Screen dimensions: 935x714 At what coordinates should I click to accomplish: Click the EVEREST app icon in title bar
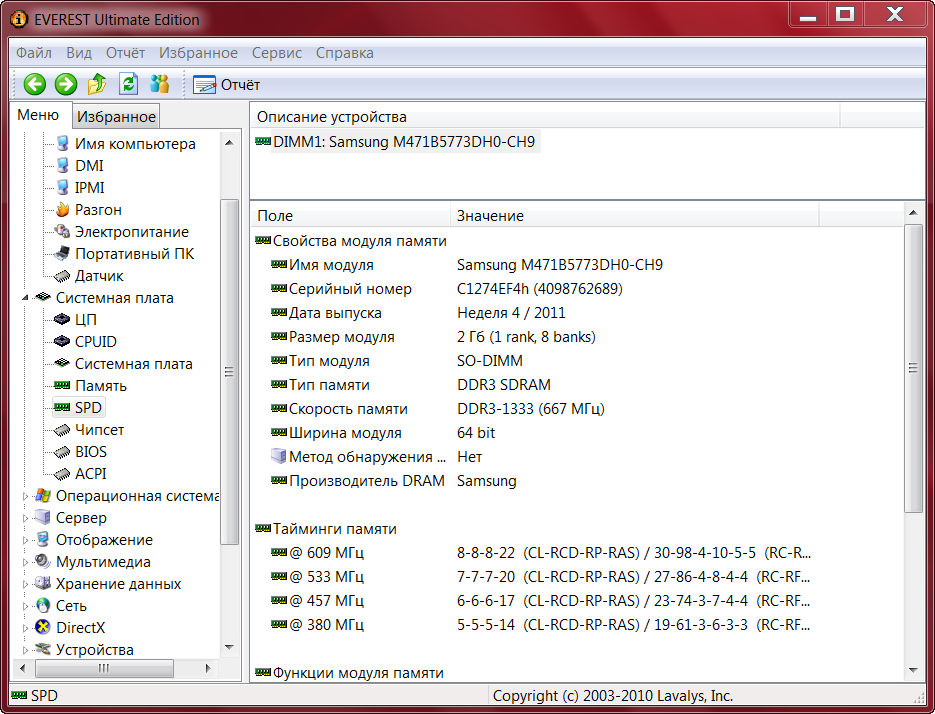coord(20,19)
